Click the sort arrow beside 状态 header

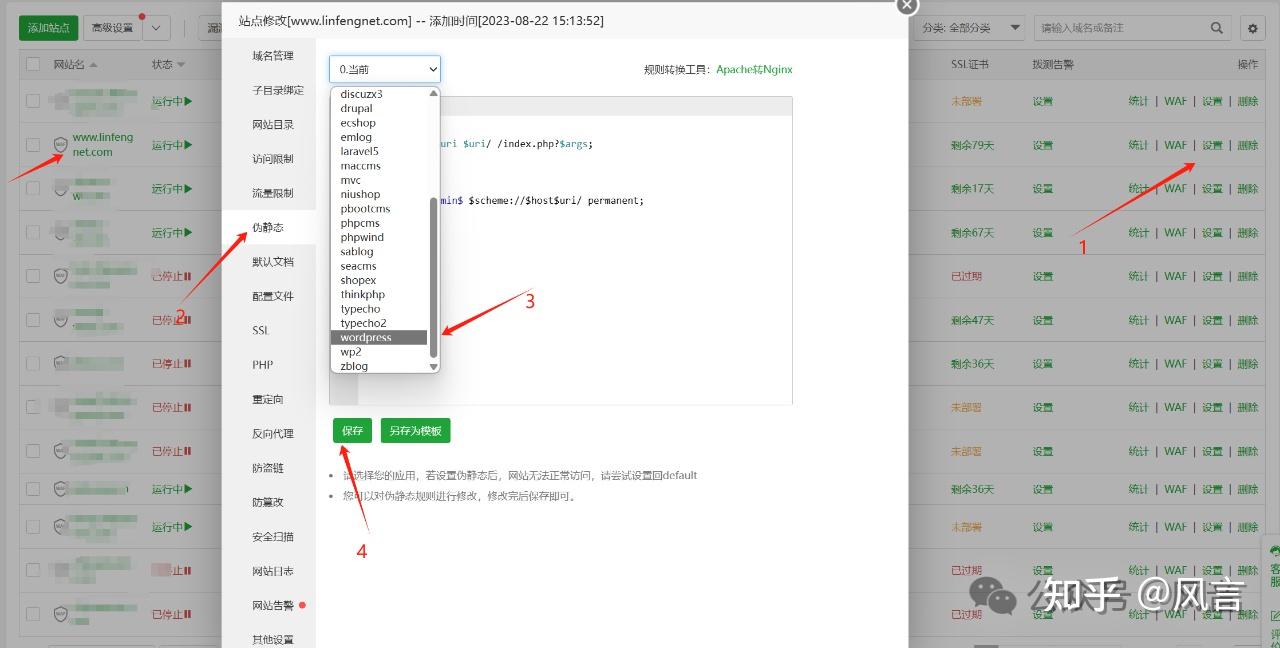pyautogui.click(x=182, y=65)
